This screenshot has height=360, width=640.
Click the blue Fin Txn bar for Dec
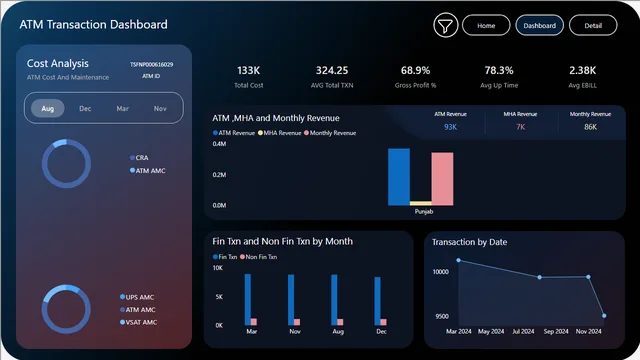378,301
